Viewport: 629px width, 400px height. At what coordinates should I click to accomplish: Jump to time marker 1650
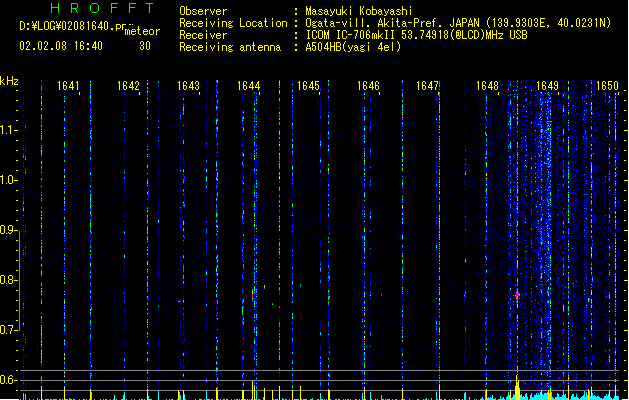tap(607, 86)
